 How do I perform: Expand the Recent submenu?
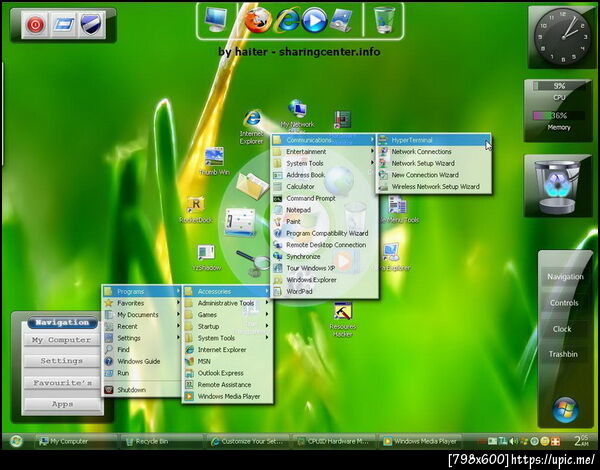[x=142, y=326]
